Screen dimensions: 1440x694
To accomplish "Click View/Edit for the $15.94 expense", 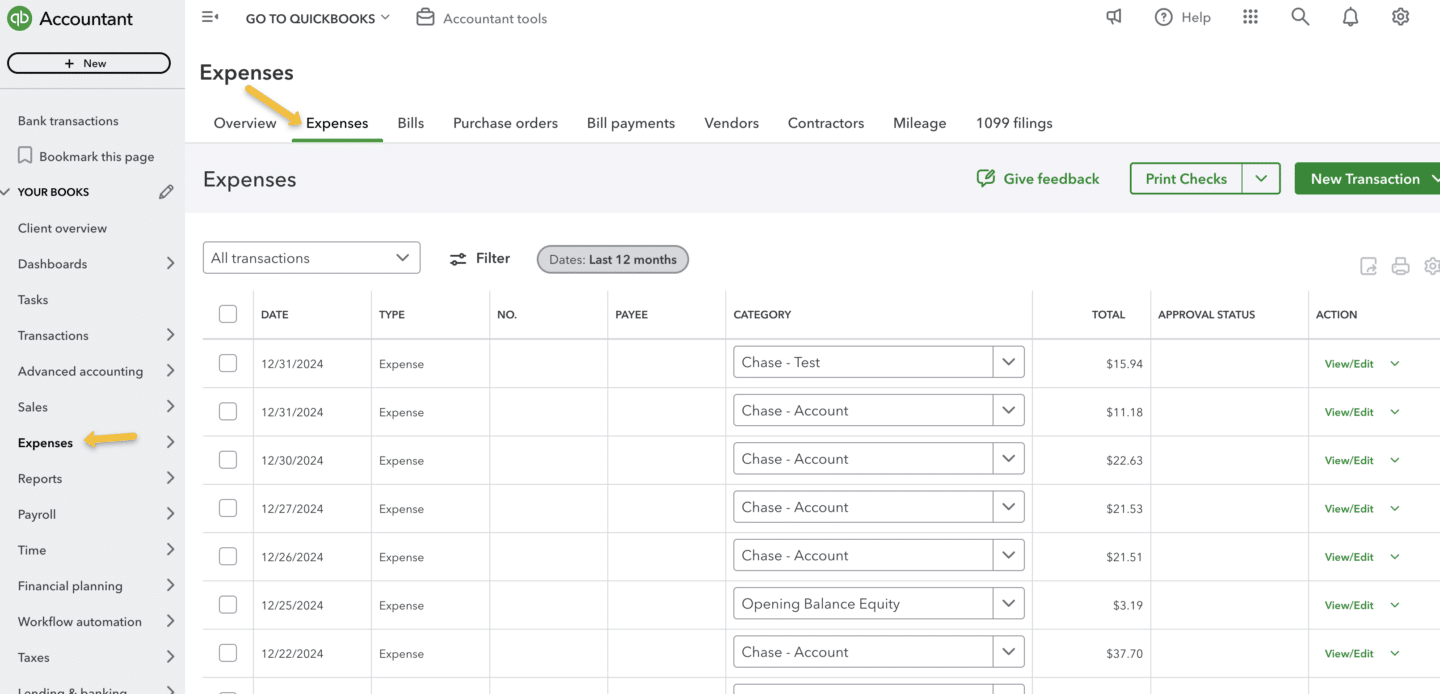I will click(x=1349, y=364).
